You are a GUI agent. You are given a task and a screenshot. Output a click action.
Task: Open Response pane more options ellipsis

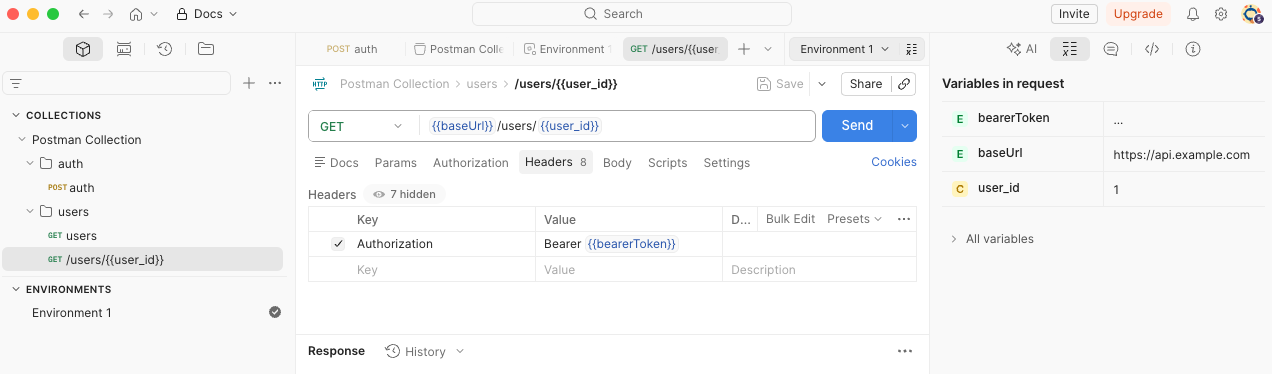click(905, 351)
